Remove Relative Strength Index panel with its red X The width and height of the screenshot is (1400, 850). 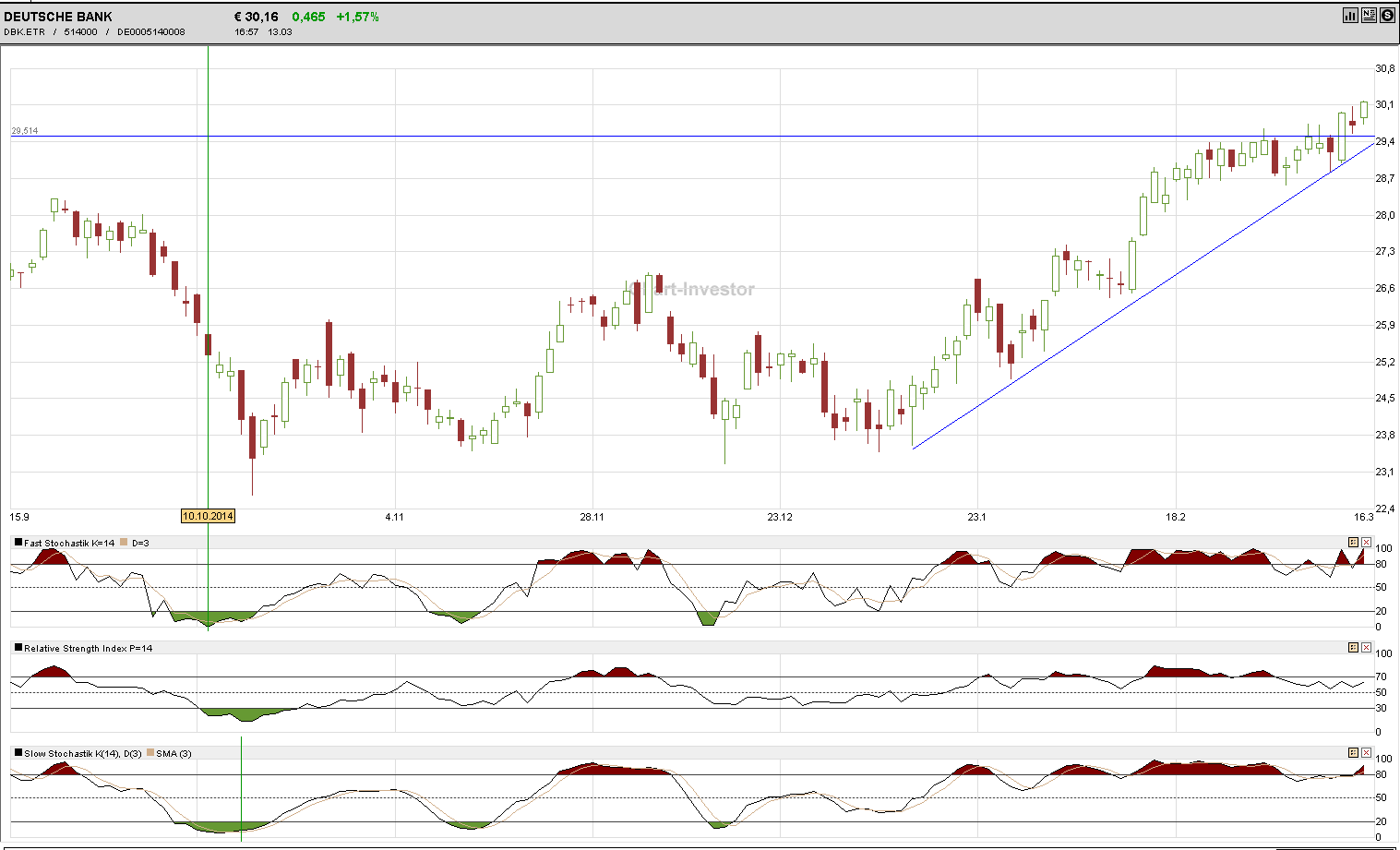coord(1367,648)
